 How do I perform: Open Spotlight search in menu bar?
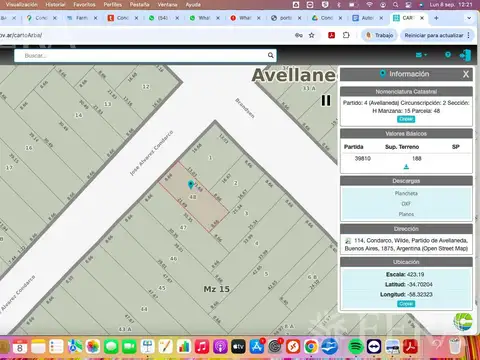[395, 5]
